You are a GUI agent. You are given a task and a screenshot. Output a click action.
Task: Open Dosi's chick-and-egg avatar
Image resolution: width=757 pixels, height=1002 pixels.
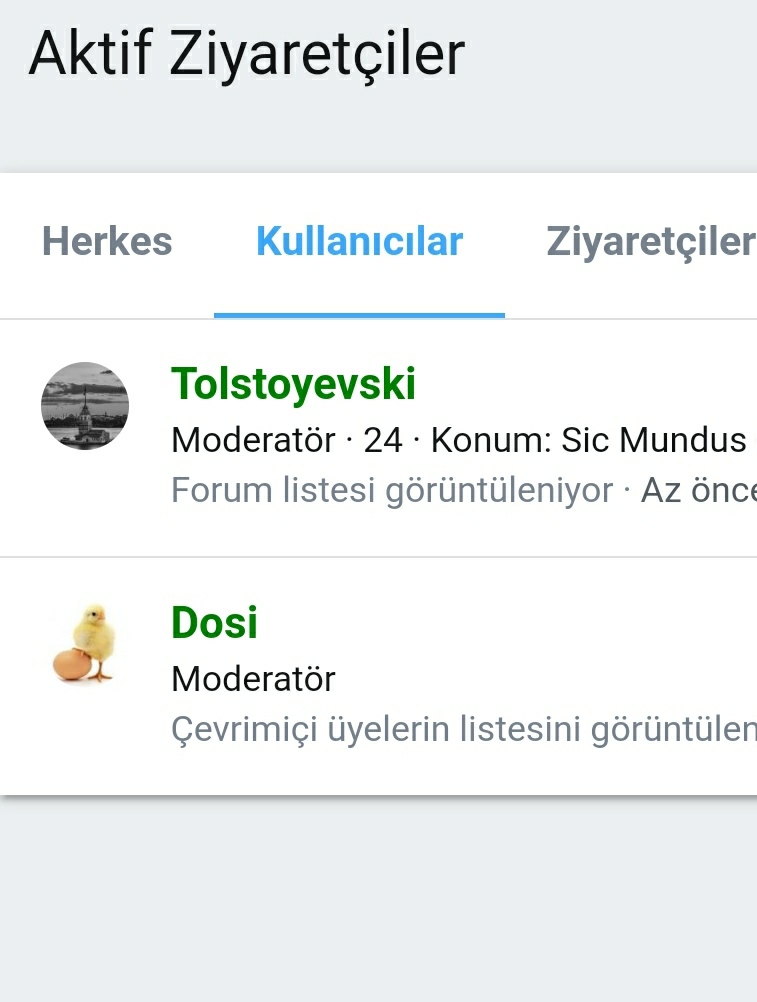[x=85, y=644]
